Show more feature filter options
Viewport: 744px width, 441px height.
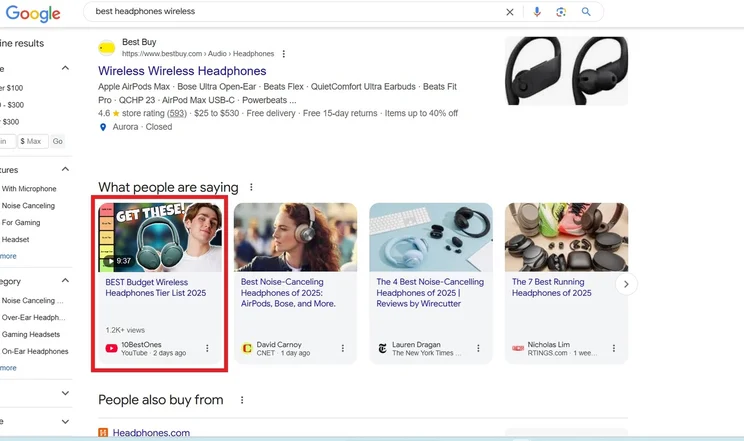8,256
